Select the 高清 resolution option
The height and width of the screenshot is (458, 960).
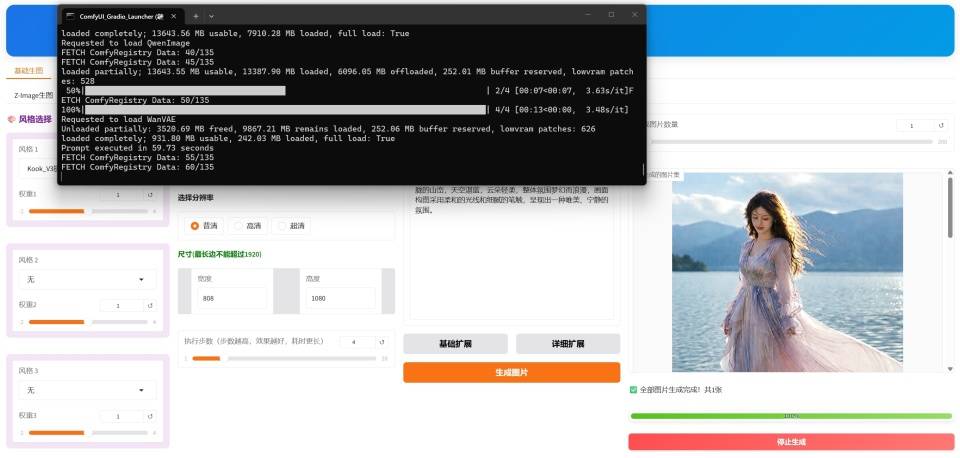coord(248,226)
